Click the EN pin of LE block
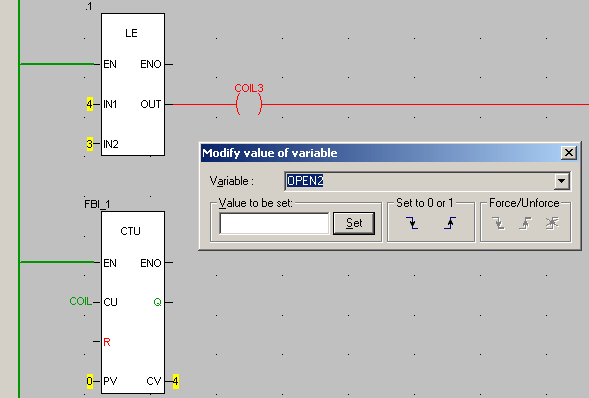This screenshot has width=589, height=398. pos(110,64)
